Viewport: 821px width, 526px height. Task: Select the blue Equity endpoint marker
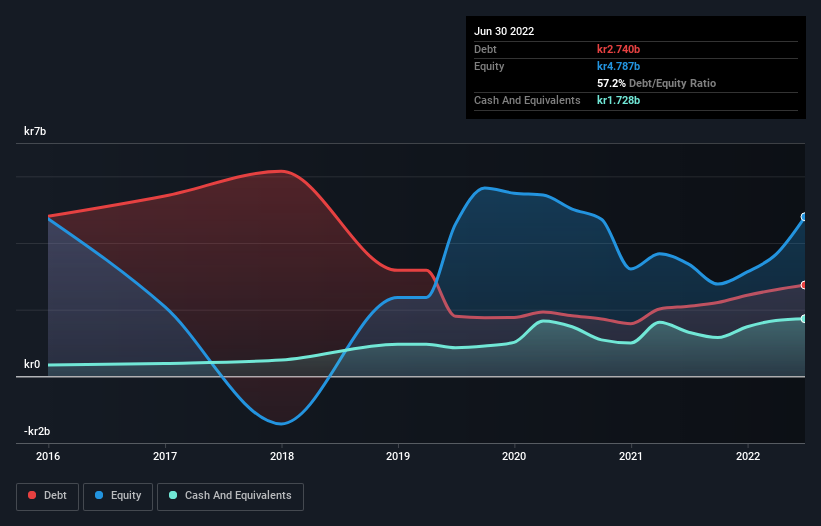point(804,217)
